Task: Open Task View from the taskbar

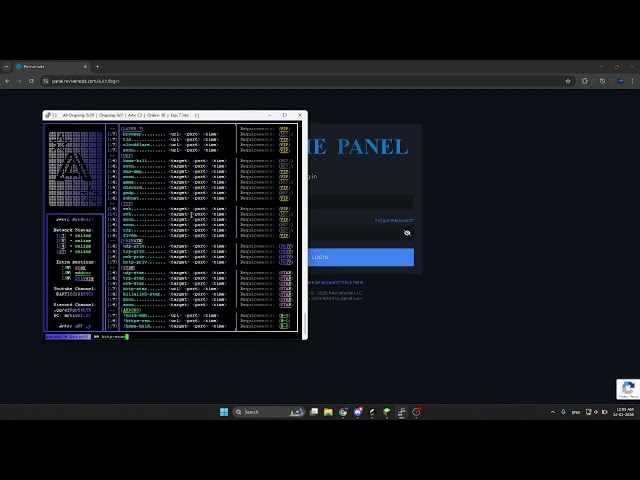Action: click(x=313, y=412)
